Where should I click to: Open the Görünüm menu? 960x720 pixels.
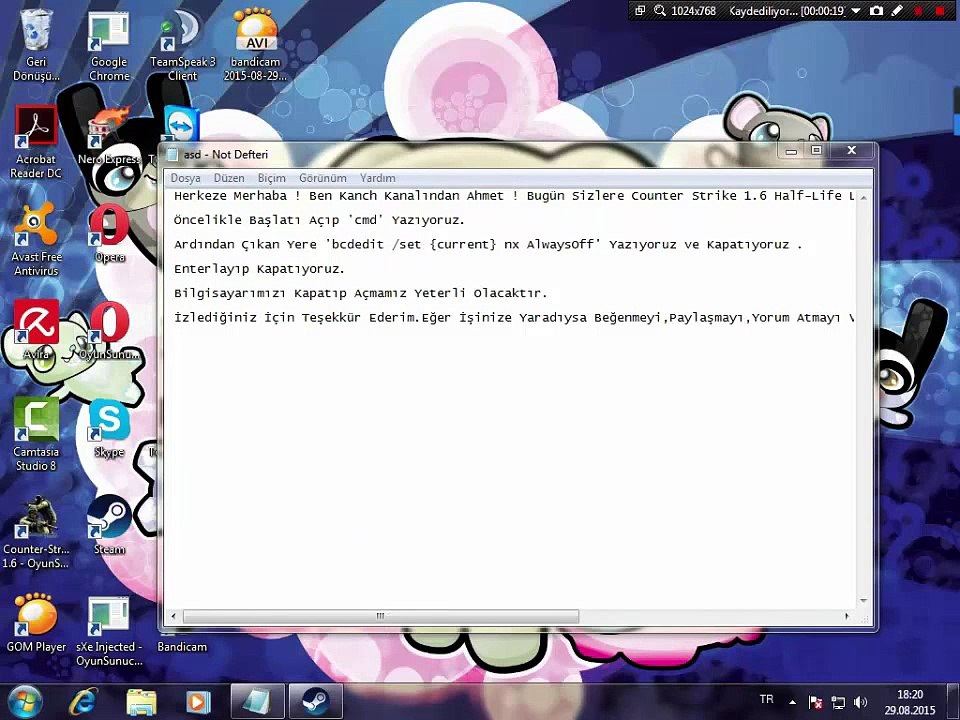pos(323,178)
